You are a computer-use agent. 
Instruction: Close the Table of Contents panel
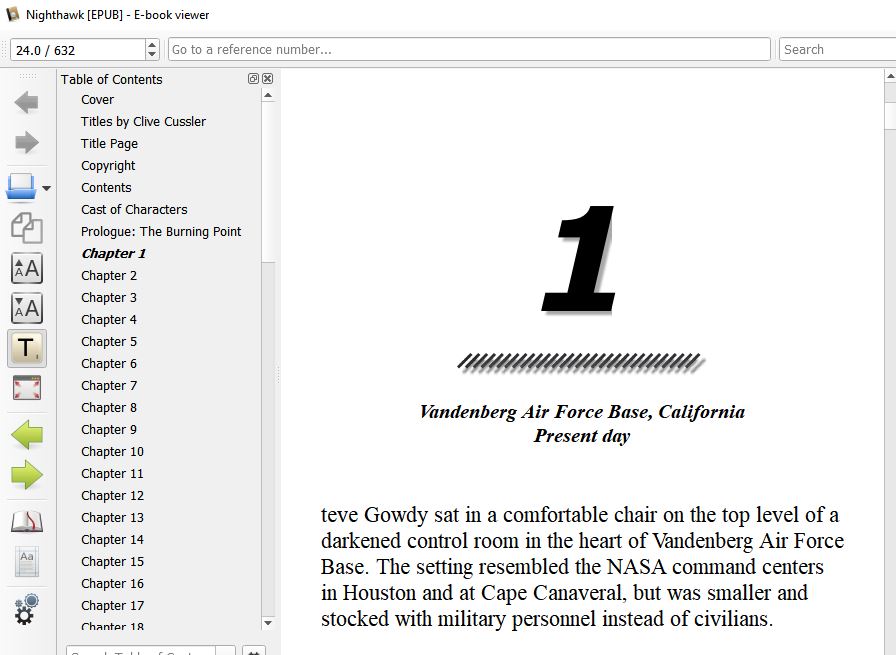(x=267, y=79)
